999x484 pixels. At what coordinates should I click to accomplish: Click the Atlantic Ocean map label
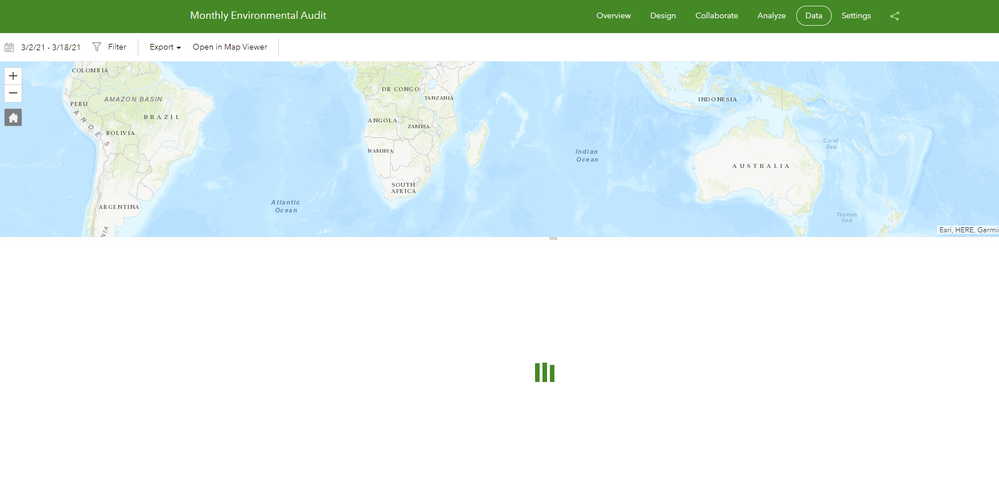pyautogui.click(x=285, y=206)
